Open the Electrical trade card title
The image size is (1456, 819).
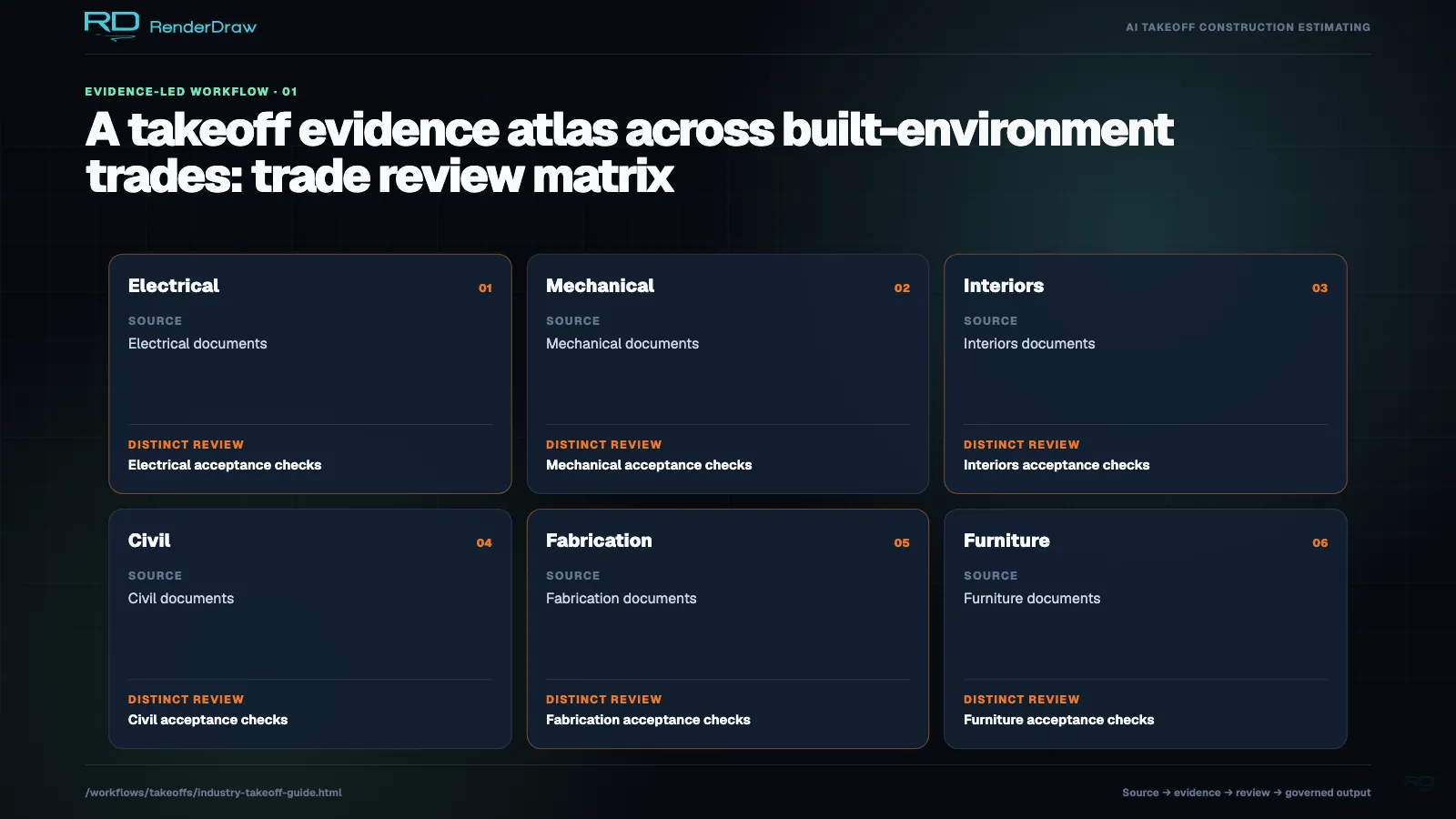coord(174,286)
